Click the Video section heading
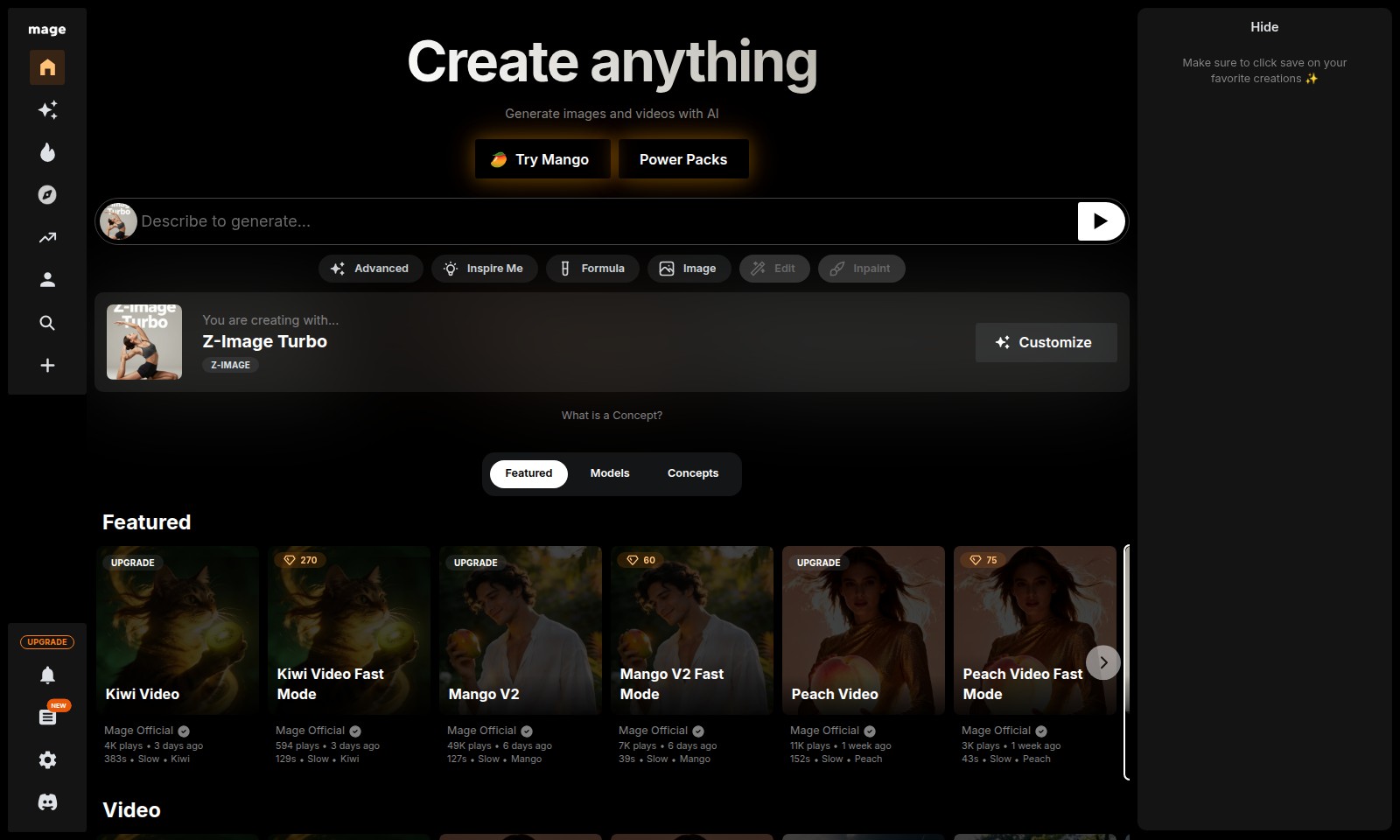1400x840 pixels. click(x=131, y=810)
